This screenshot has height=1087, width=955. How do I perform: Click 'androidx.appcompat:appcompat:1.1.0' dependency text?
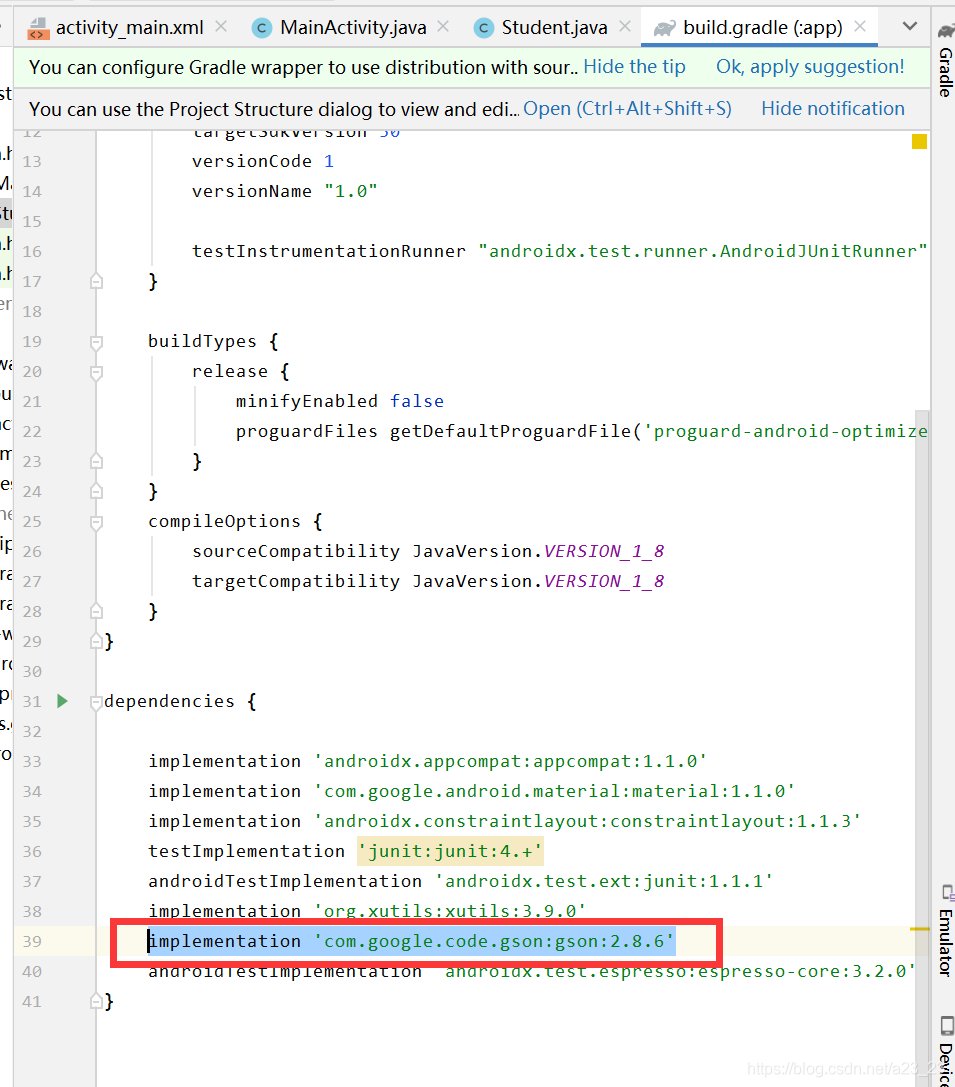click(x=510, y=761)
